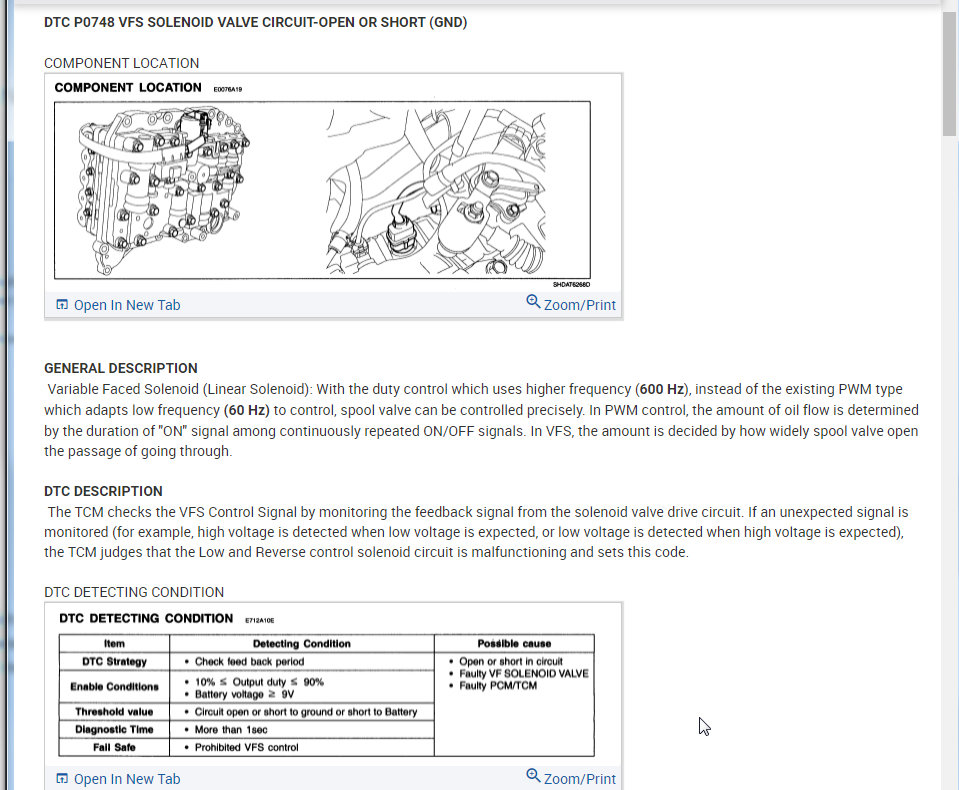Click the bold '600 Hz' text

coord(662,389)
